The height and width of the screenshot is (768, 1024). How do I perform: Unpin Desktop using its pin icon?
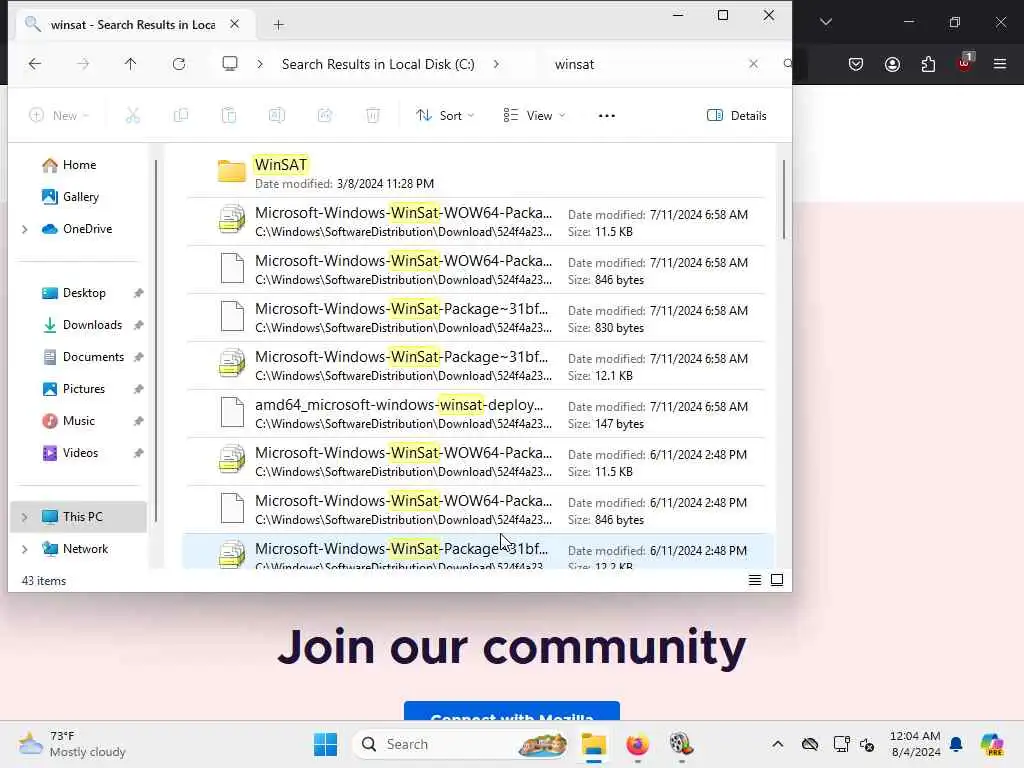138,293
